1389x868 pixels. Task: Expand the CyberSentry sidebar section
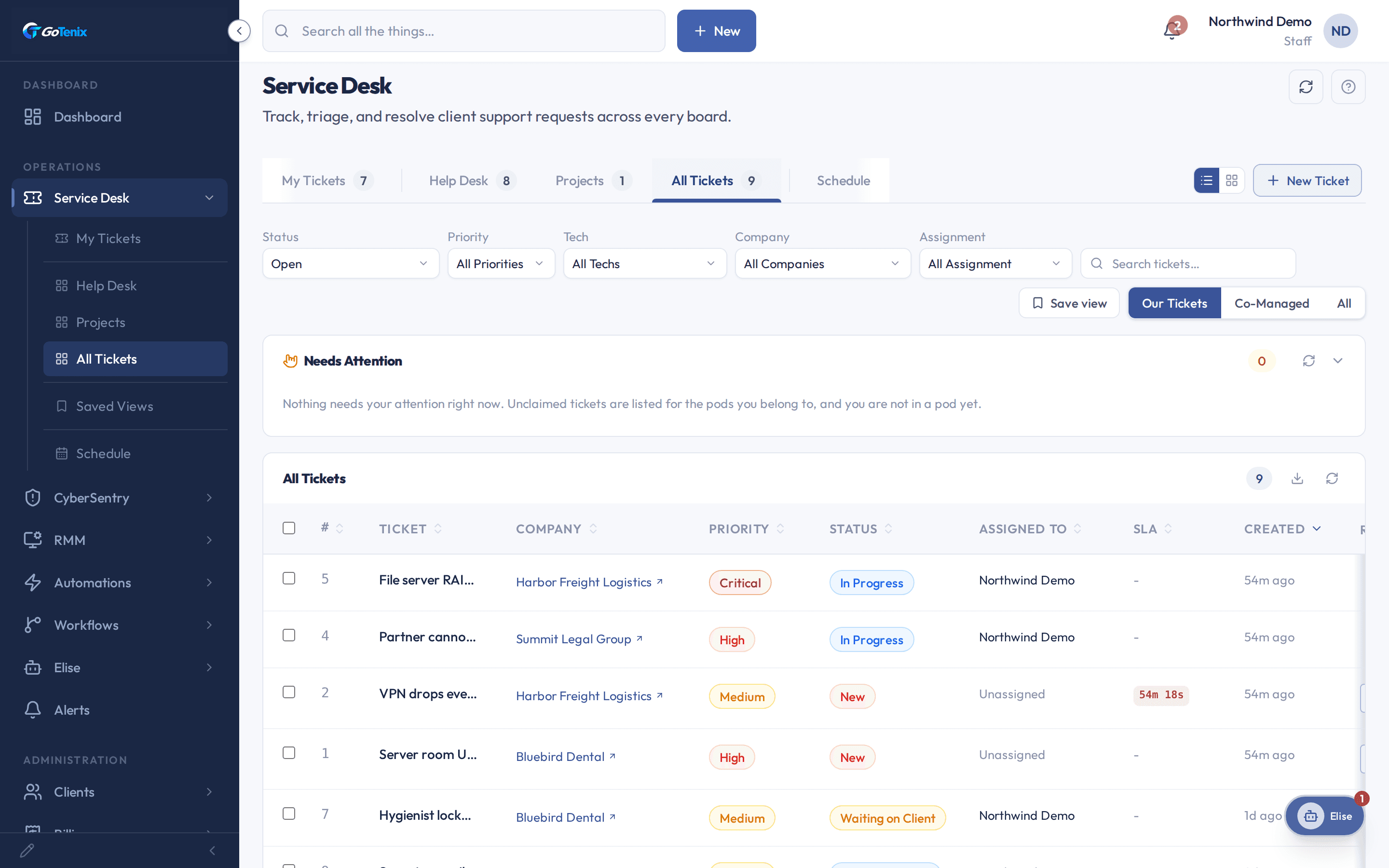(x=120, y=498)
